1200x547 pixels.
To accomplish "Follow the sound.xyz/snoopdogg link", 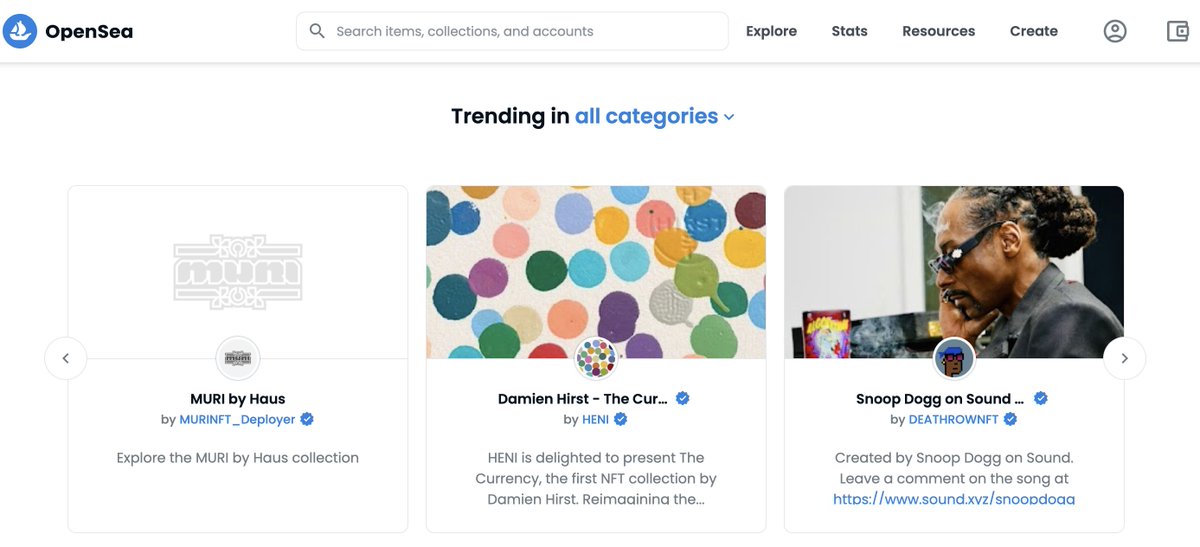I will click(954, 497).
